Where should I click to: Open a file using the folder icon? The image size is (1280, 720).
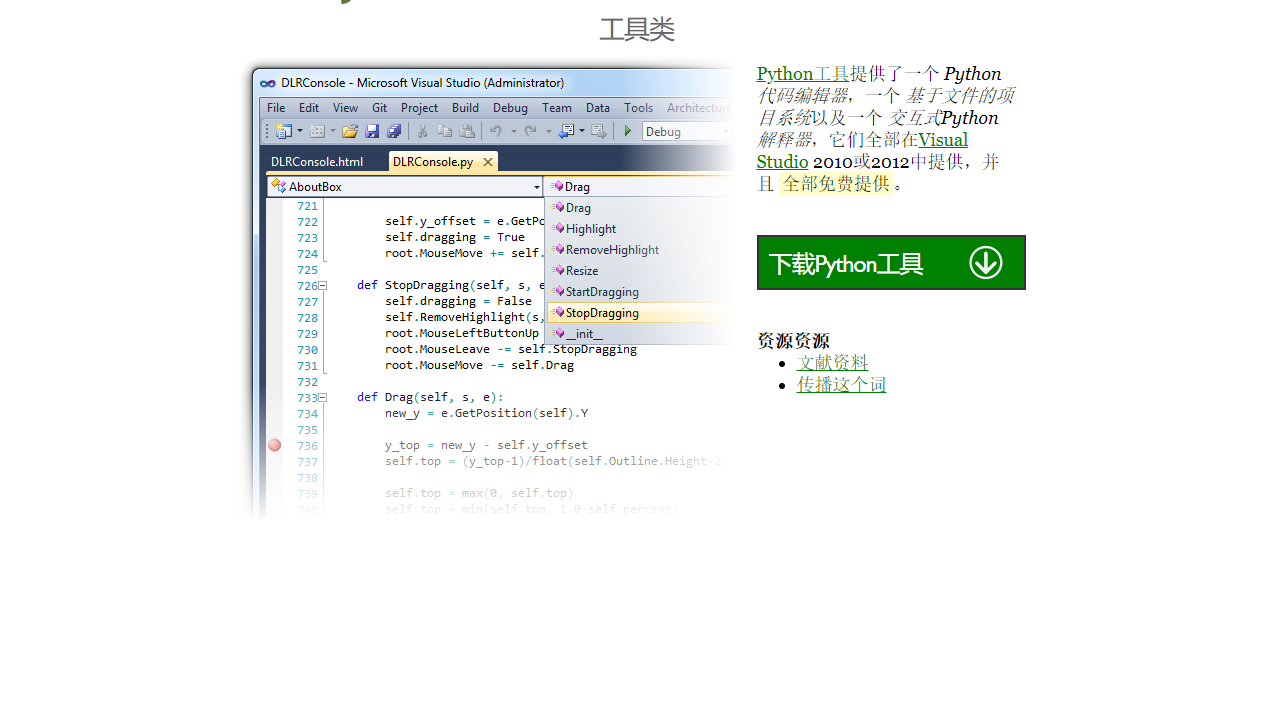(x=350, y=131)
